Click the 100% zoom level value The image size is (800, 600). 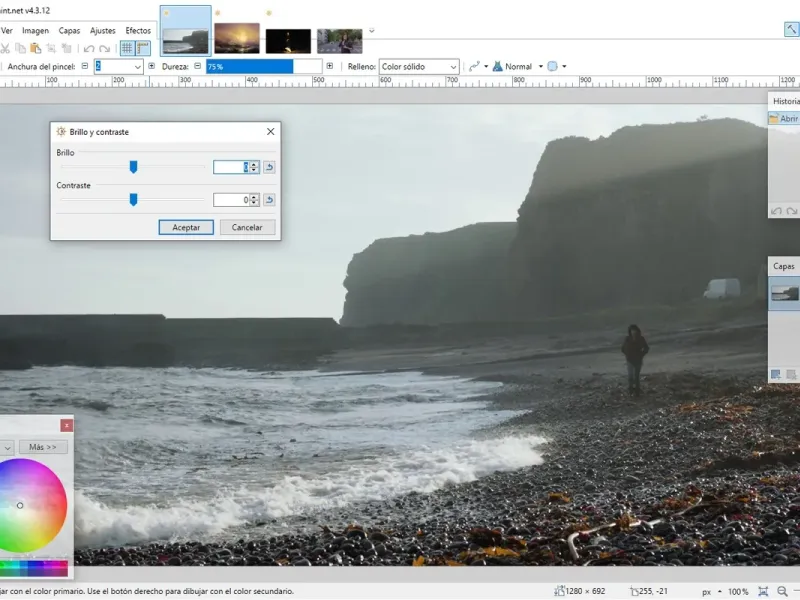tap(738, 592)
